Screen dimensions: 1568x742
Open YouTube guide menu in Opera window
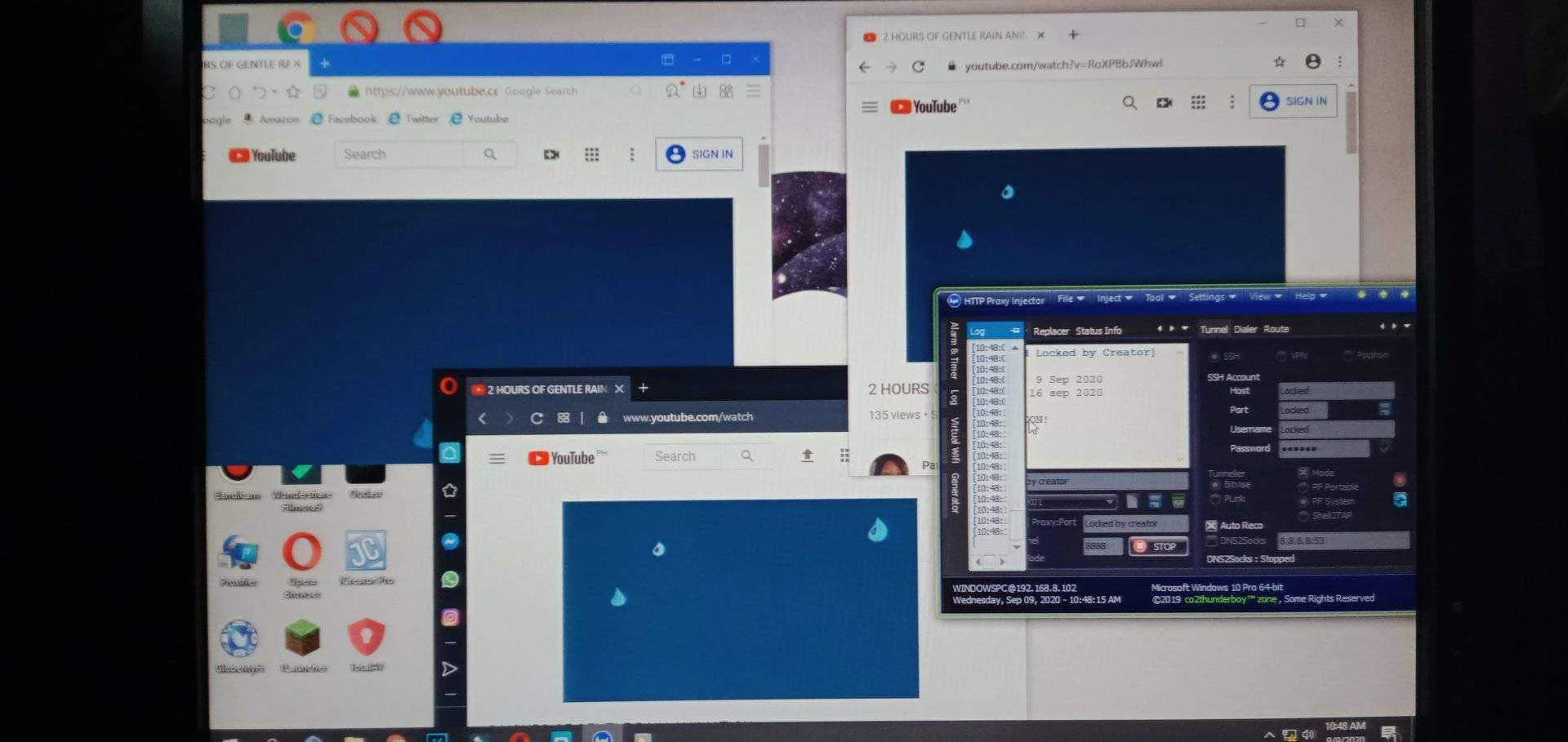(497, 459)
